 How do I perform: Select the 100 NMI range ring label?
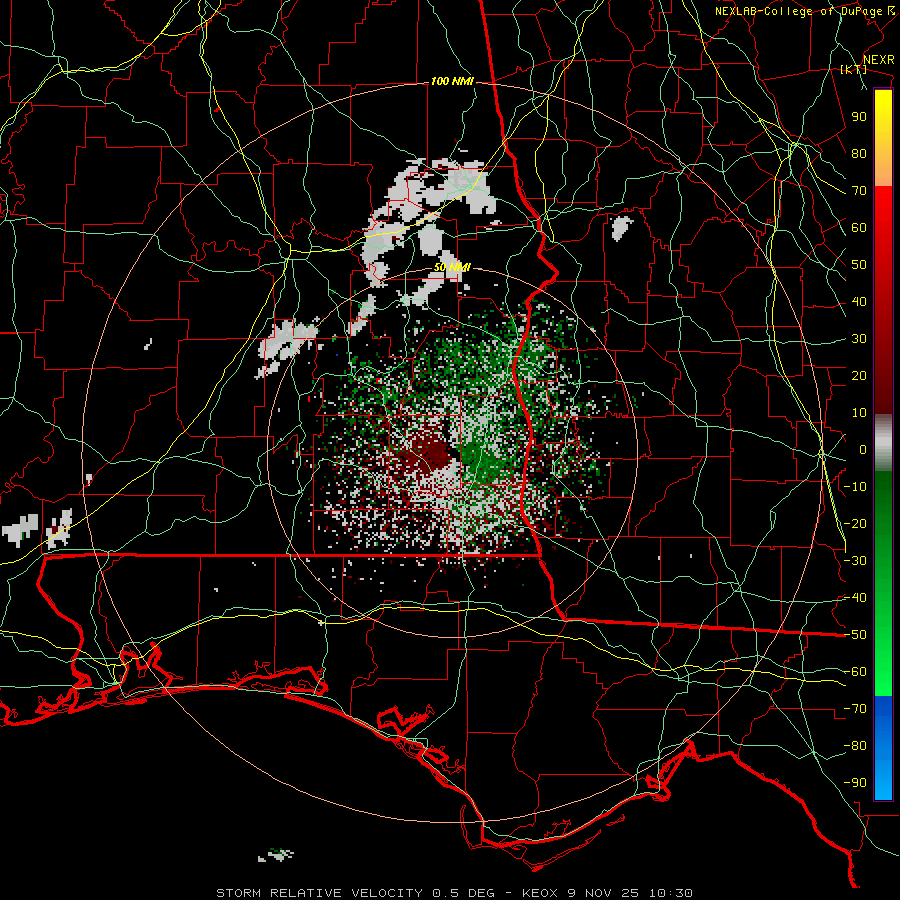click(452, 82)
